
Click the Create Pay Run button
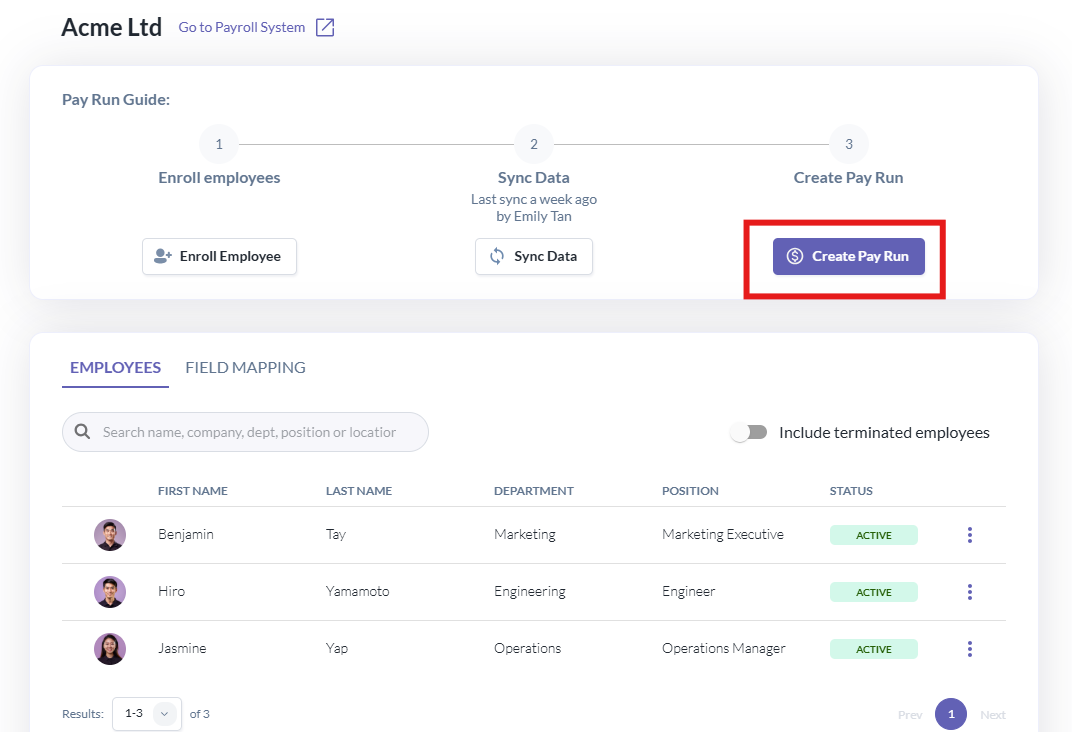tap(848, 256)
